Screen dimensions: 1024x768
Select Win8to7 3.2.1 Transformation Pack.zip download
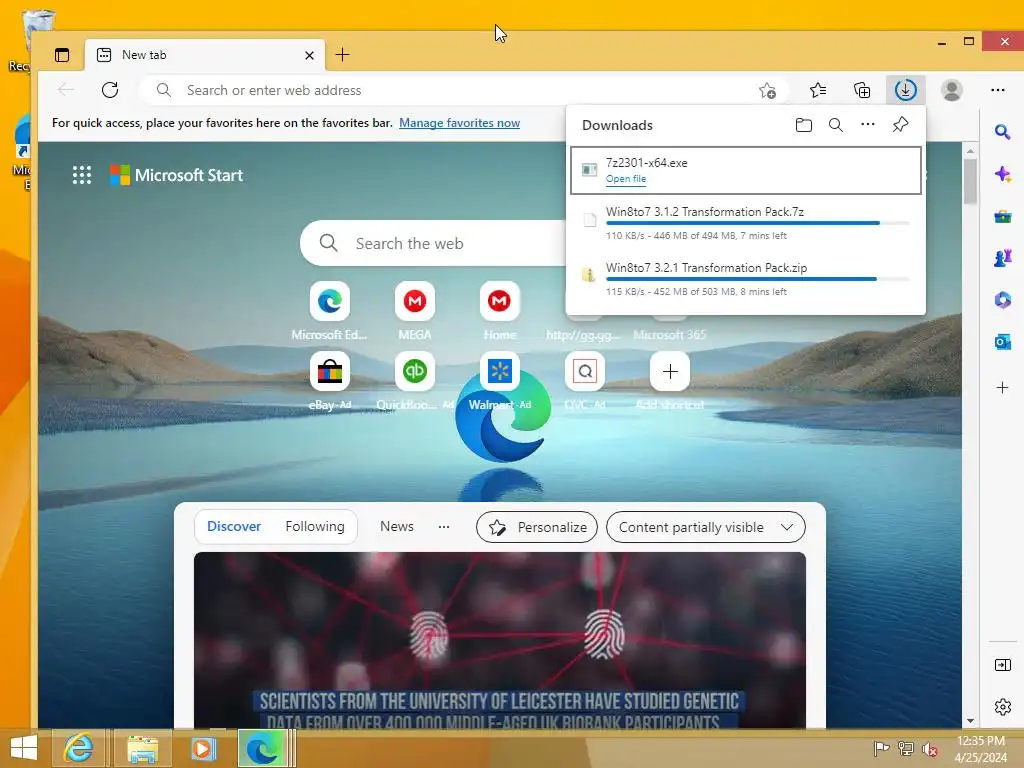click(x=746, y=279)
